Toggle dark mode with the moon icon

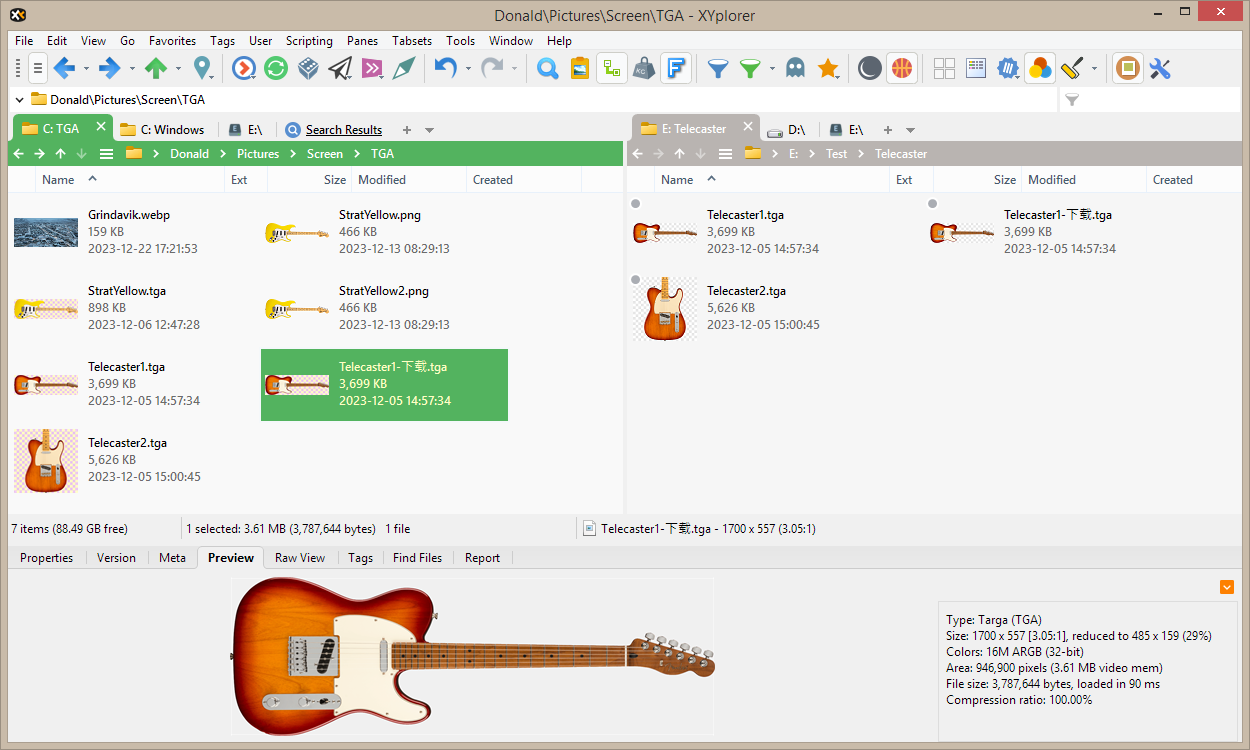tap(870, 68)
